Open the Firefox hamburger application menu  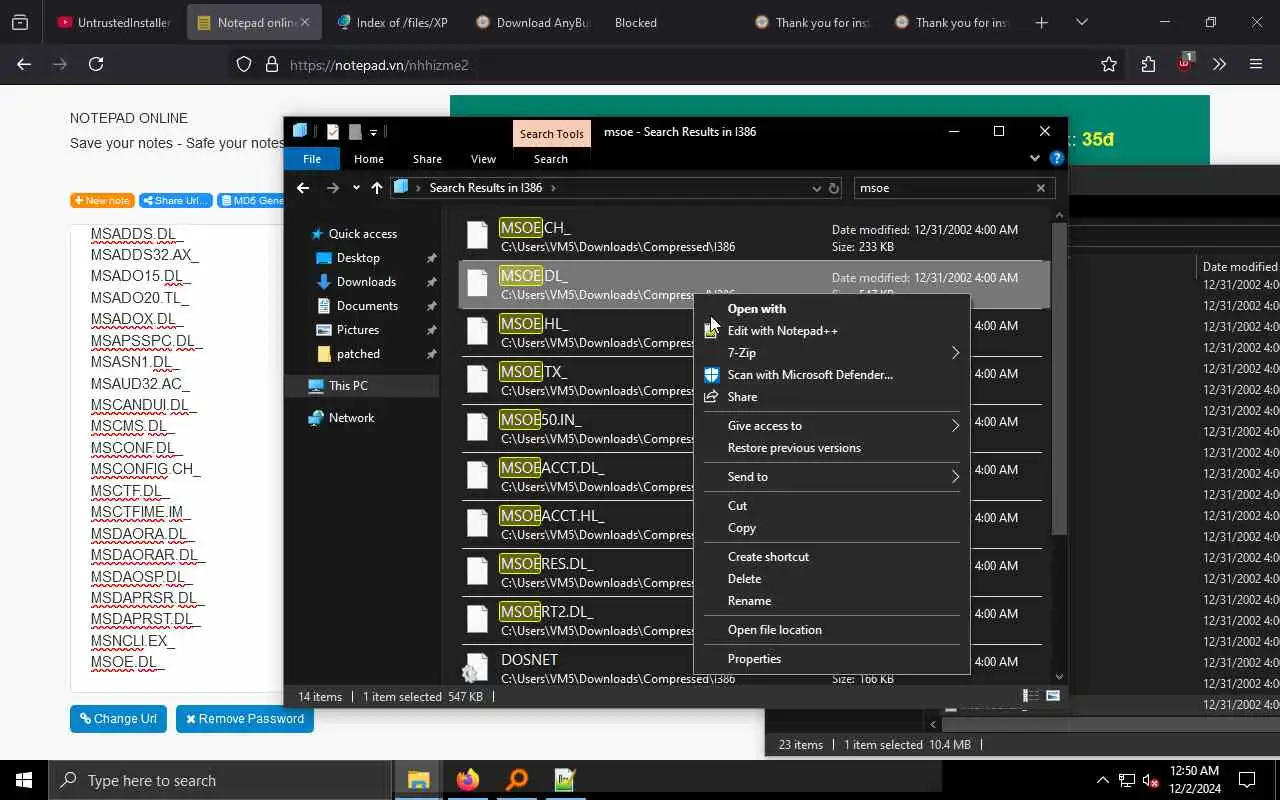(x=1256, y=64)
